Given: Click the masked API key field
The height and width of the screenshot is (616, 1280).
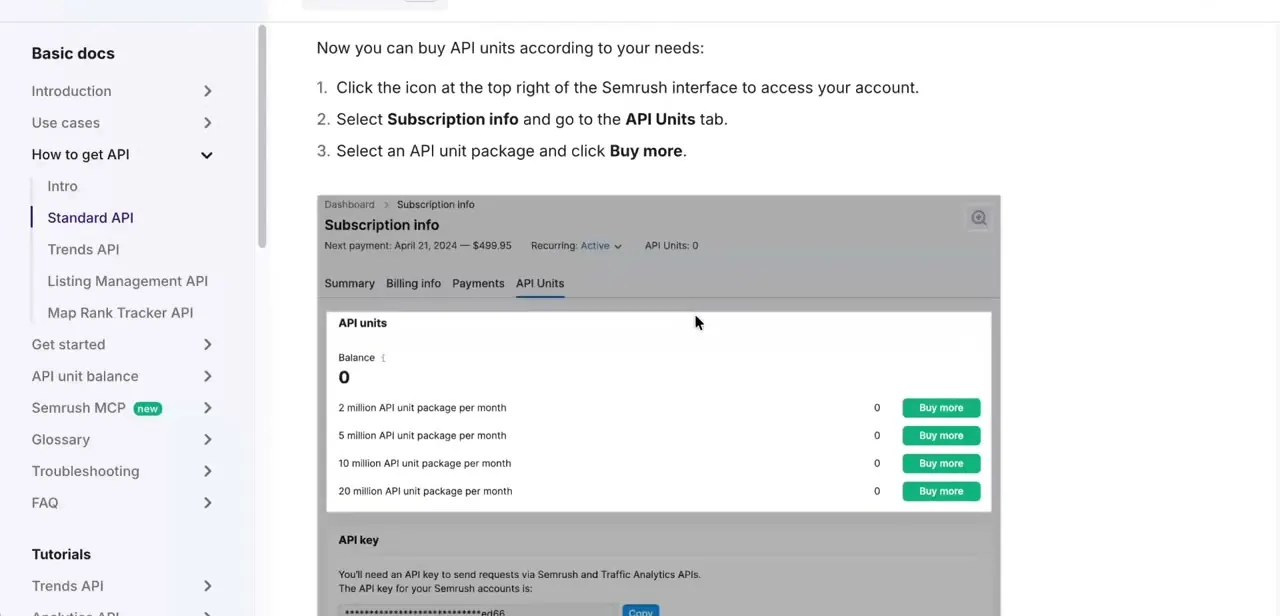Looking at the screenshot, I should 478,611.
